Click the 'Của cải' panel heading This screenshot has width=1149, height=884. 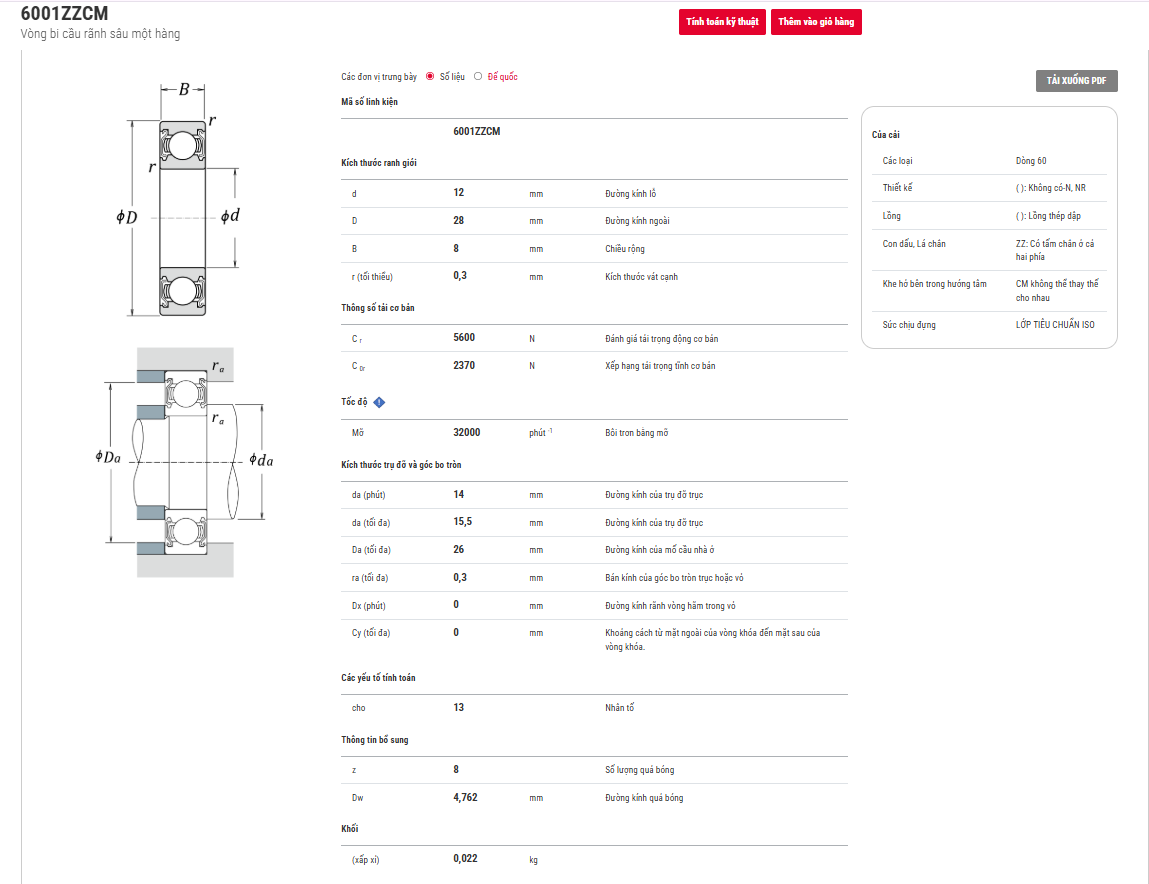[885, 135]
